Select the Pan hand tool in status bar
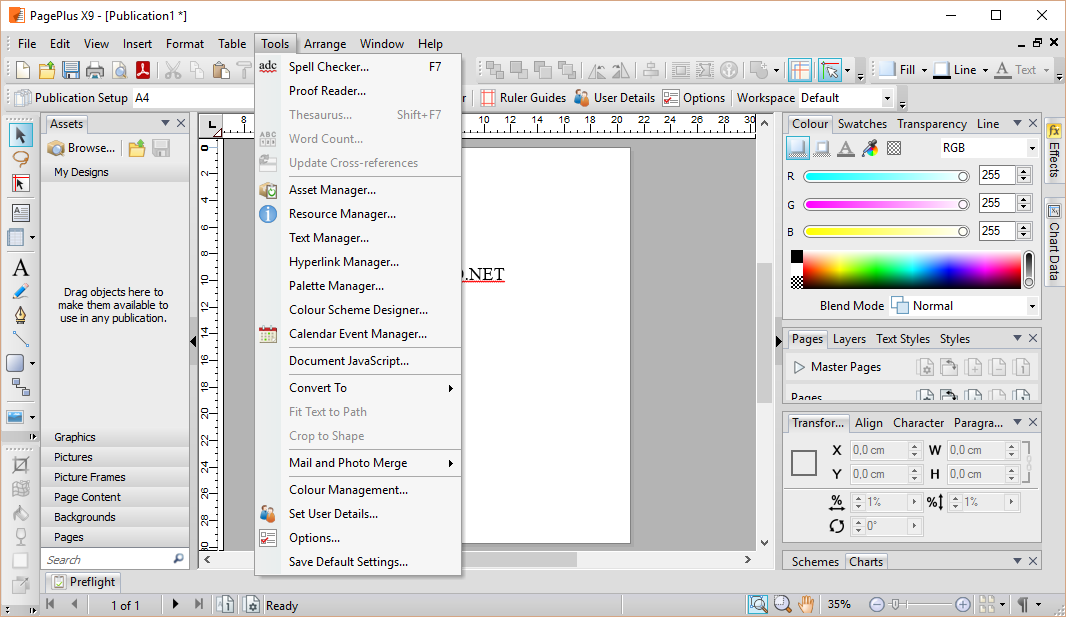 tap(806, 603)
